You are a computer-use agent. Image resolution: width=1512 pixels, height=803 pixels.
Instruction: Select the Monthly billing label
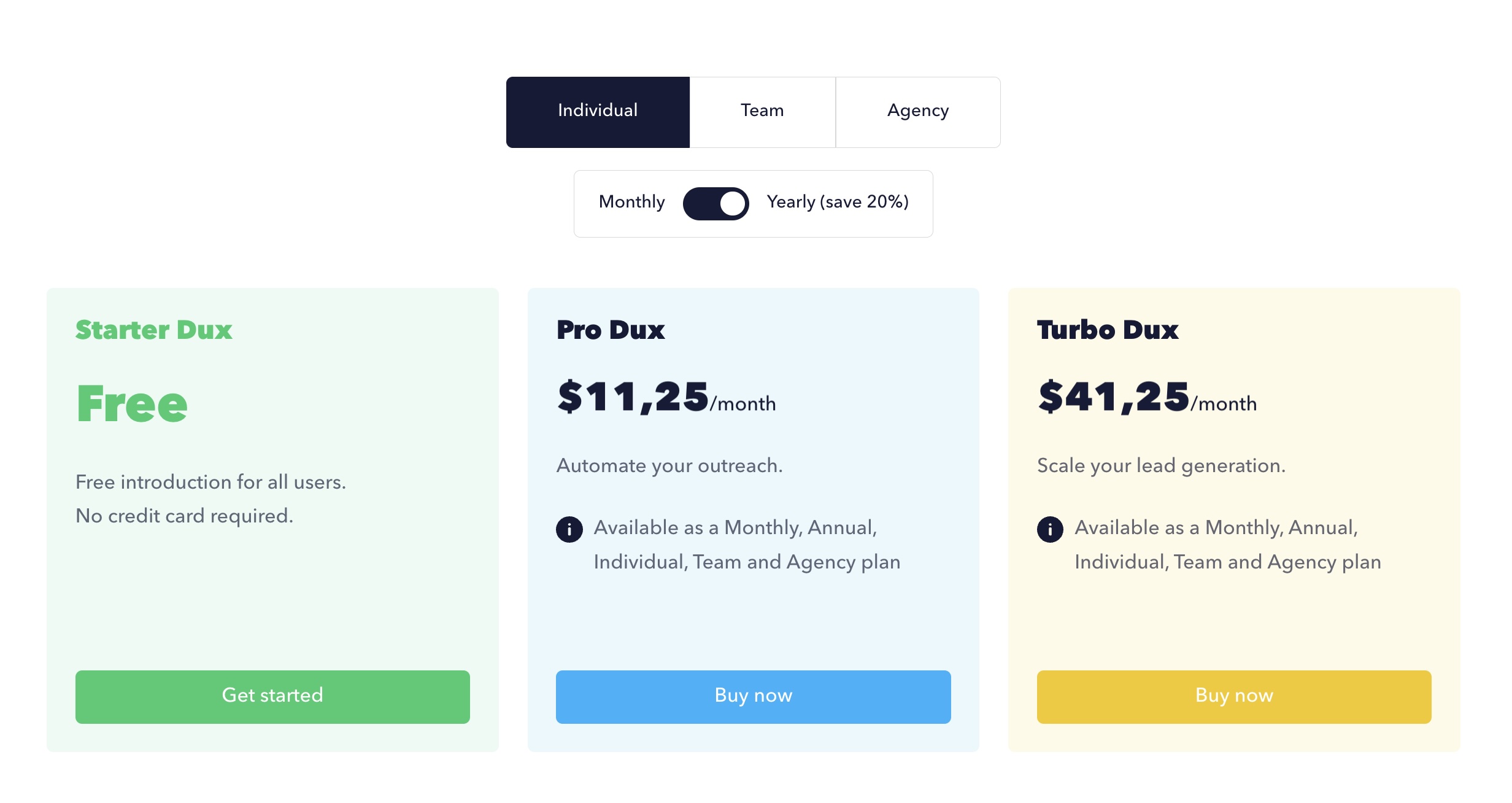(x=631, y=202)
